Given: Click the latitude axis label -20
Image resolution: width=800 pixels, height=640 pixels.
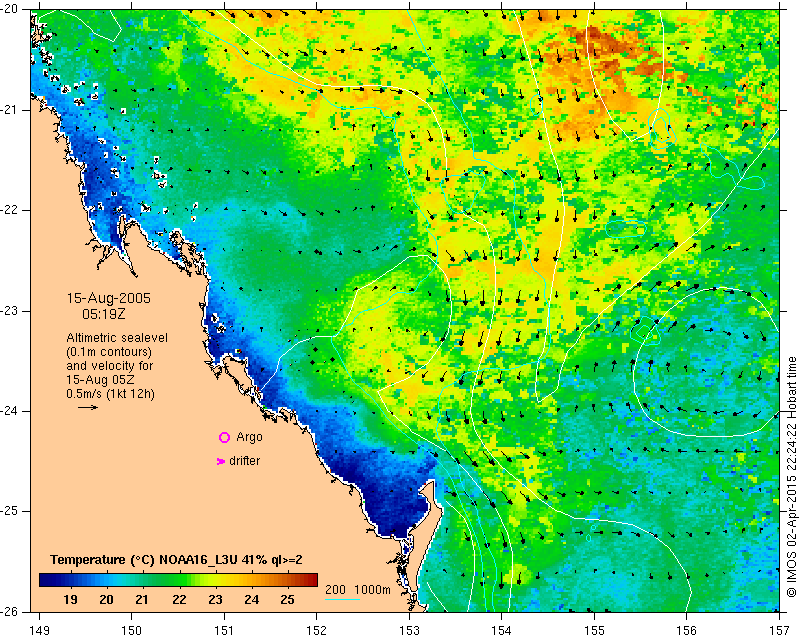Looking at the screenshot, I should [x=10, y=10].
